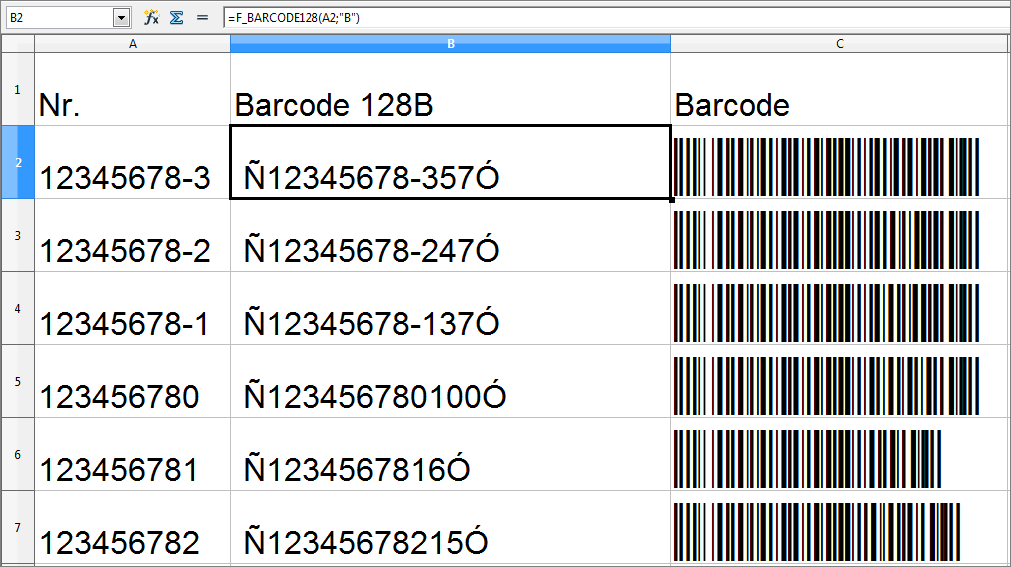Image resolution: width=1011 pixels, height=567 pixels.
Task: Click the barcode image in row 5
Action: (826, 385)
